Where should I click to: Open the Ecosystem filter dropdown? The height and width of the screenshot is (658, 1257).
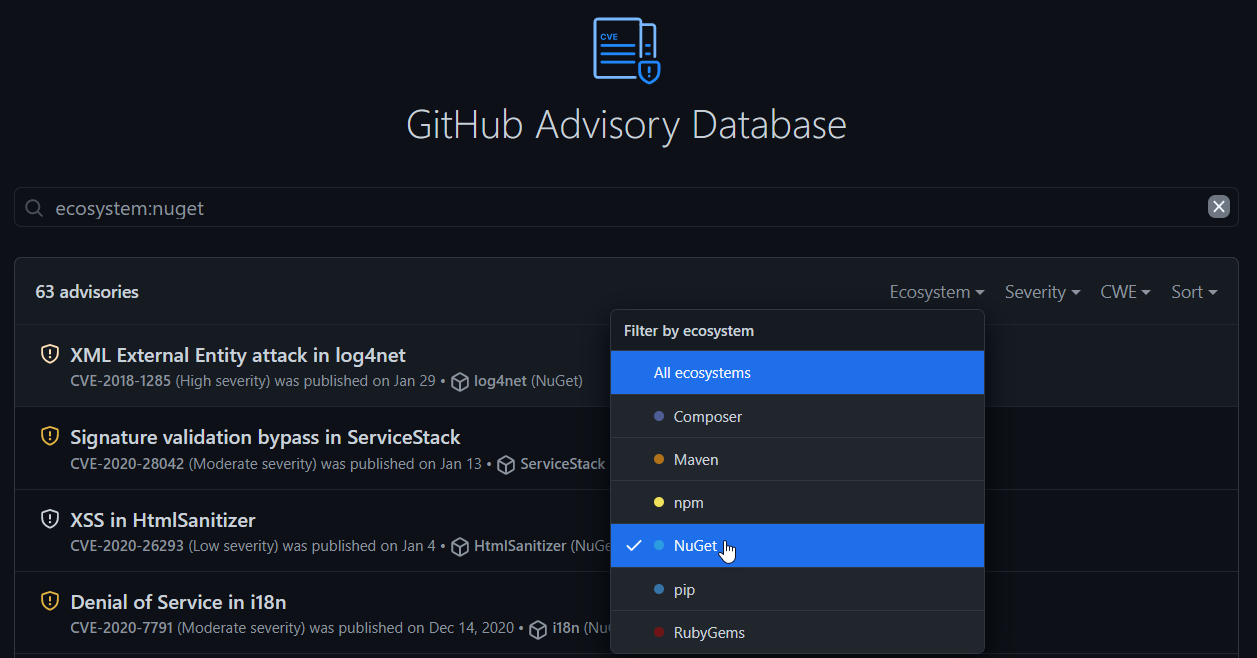(936, 292)
